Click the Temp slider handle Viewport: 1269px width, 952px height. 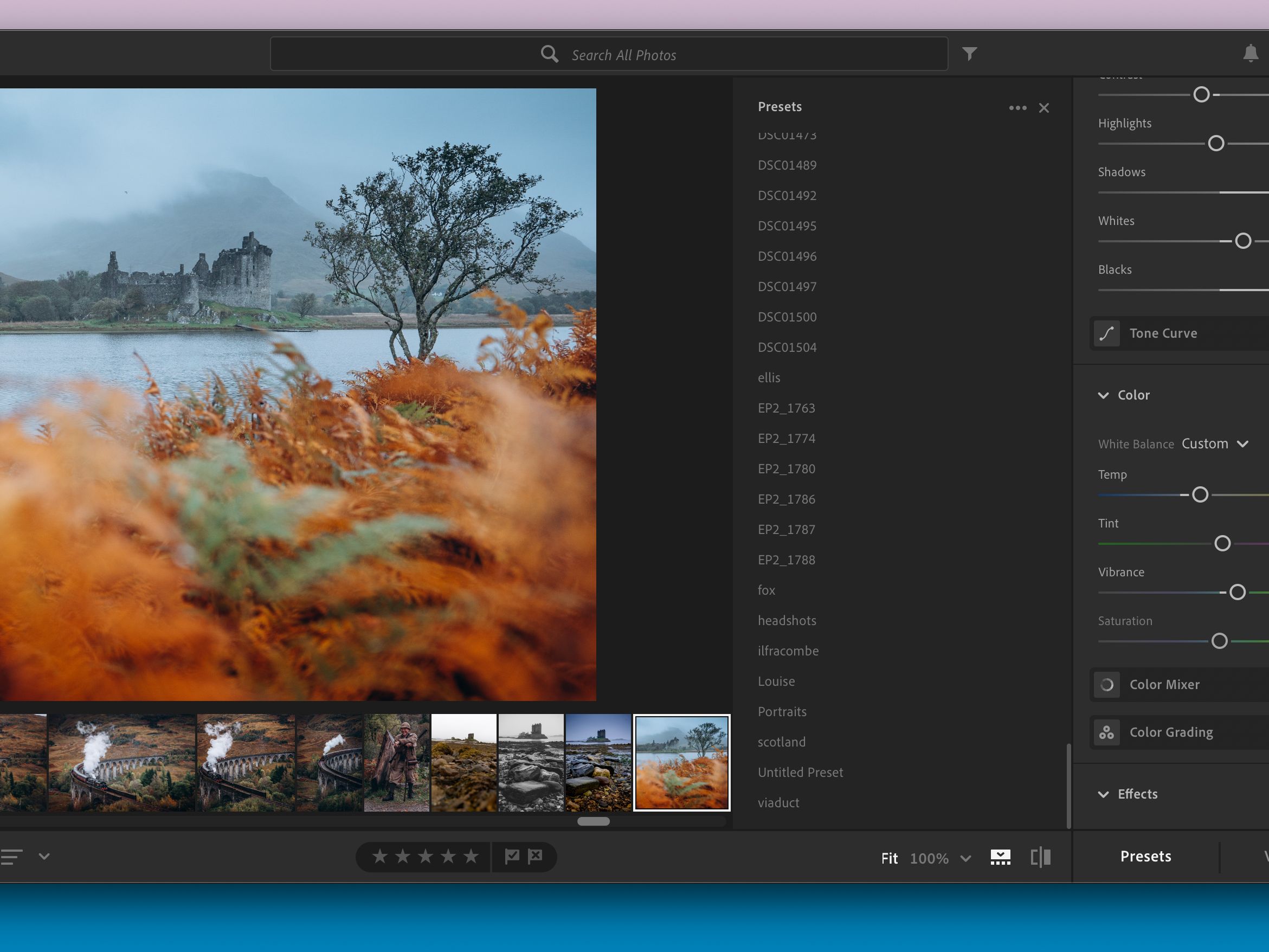point(1200,494)
